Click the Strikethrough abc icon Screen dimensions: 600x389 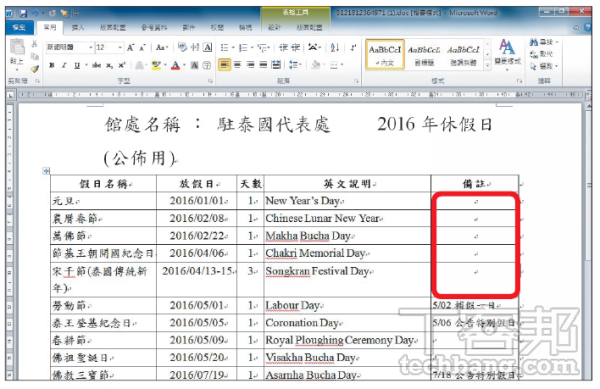(96, 65)
